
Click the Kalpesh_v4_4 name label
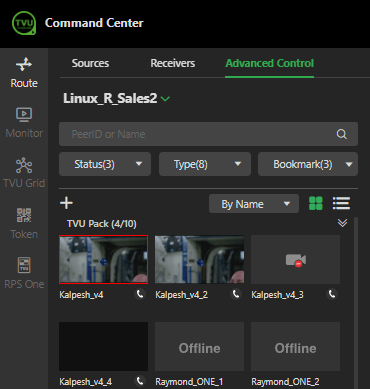point(86,382)
